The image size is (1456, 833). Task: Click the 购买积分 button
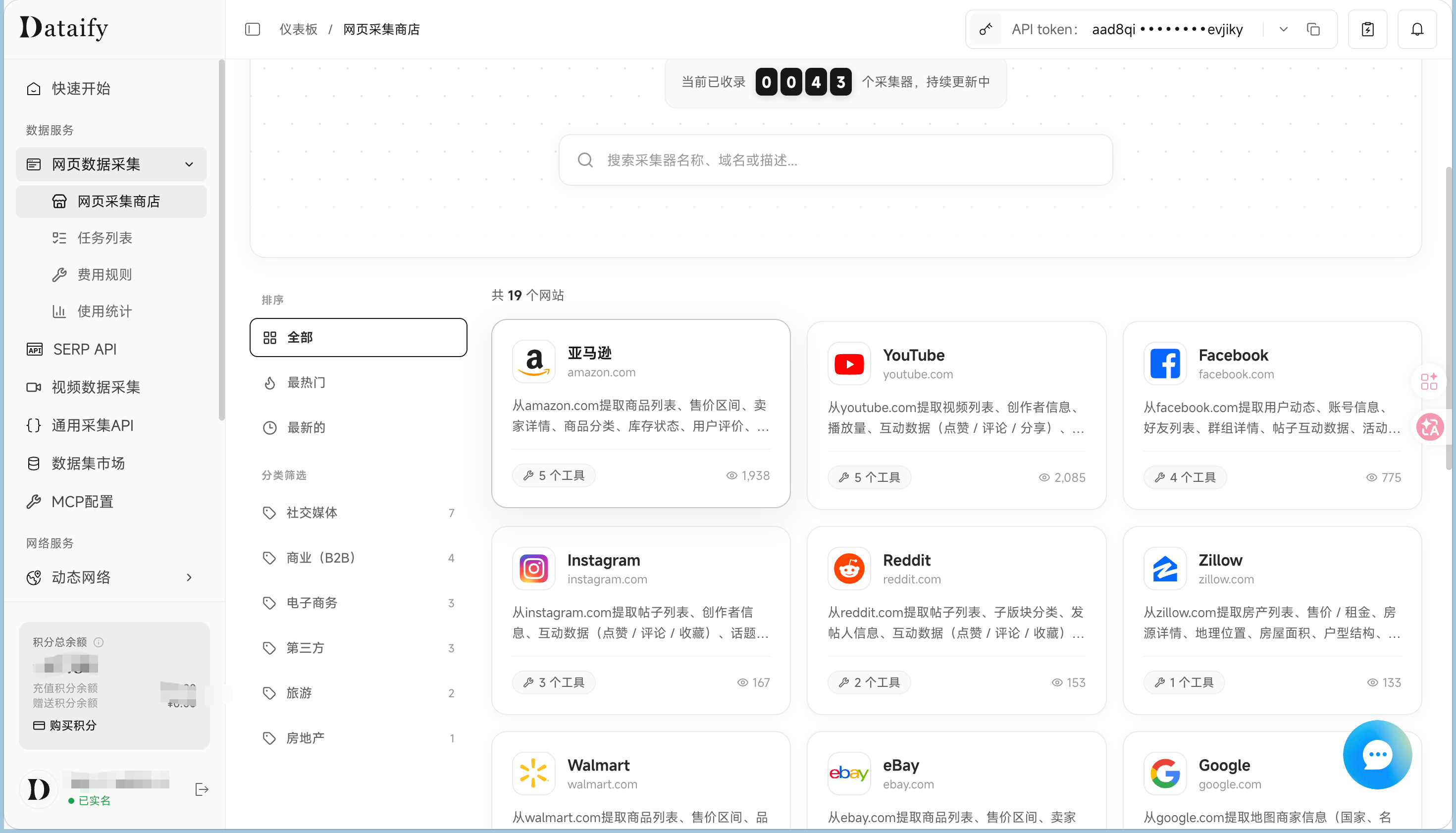tap(65, 726)
